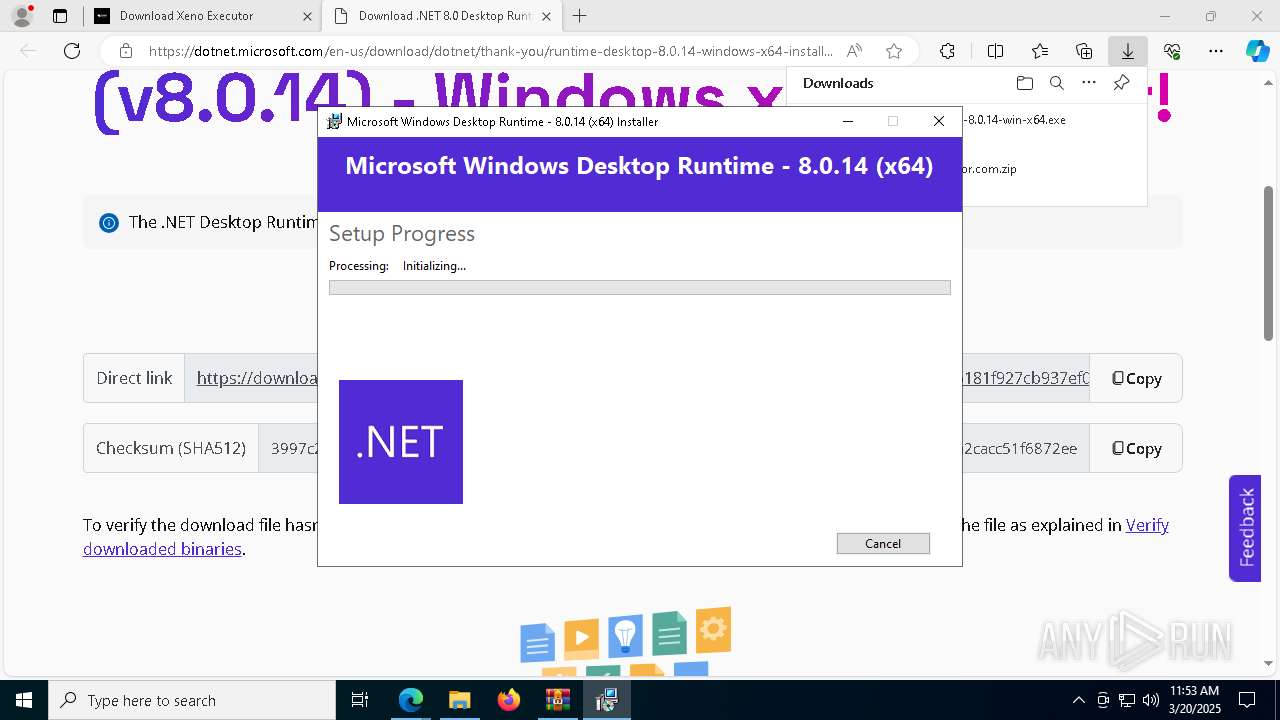
Task: Open Microsoft Edge from the taskbar
Action: click(411, 700)
